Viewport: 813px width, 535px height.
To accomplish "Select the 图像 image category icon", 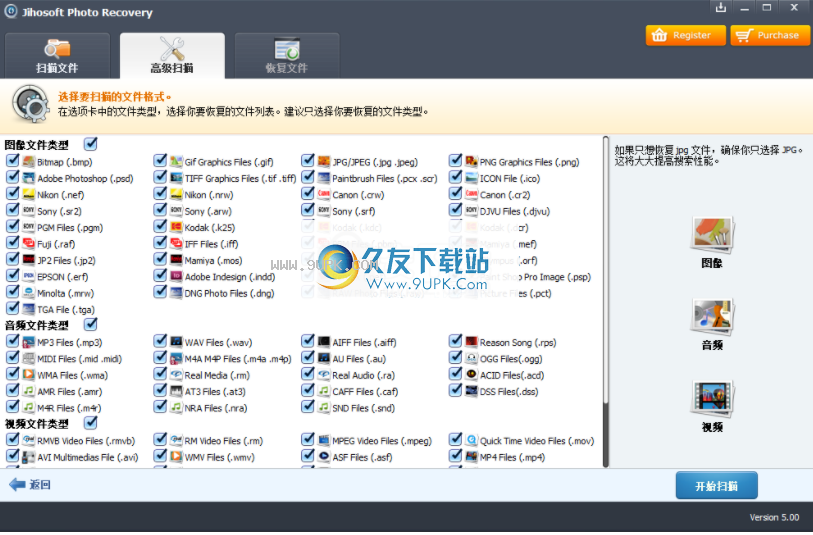I will 712,235.
